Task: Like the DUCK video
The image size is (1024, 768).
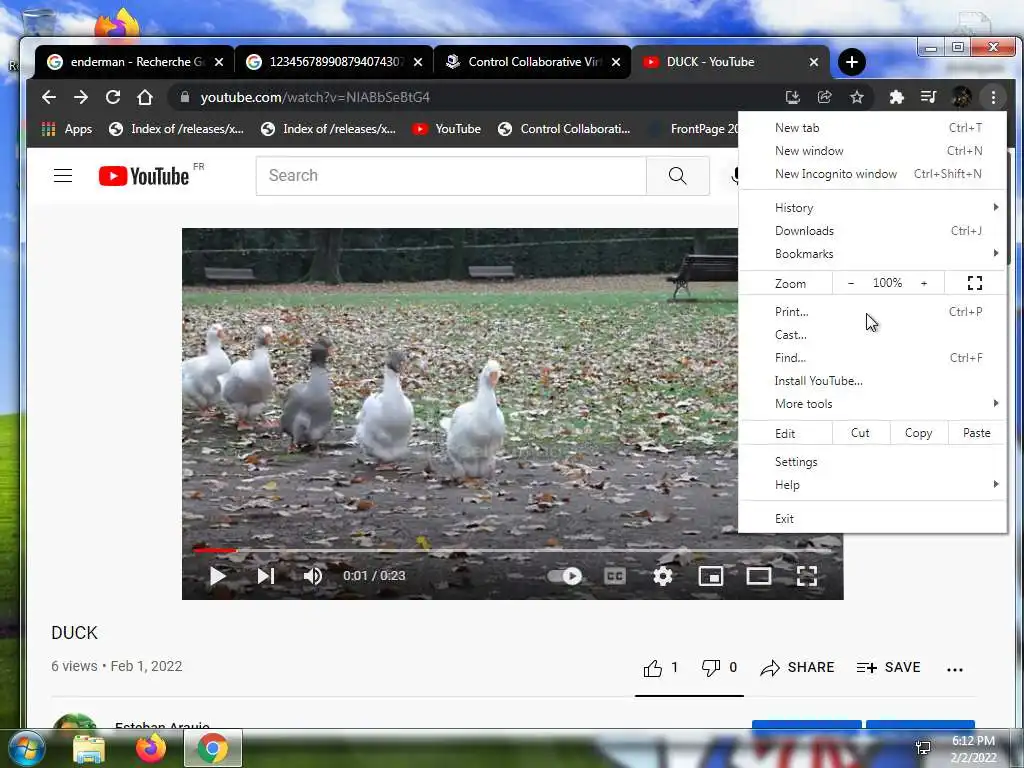Action: (x=661, y=668)
